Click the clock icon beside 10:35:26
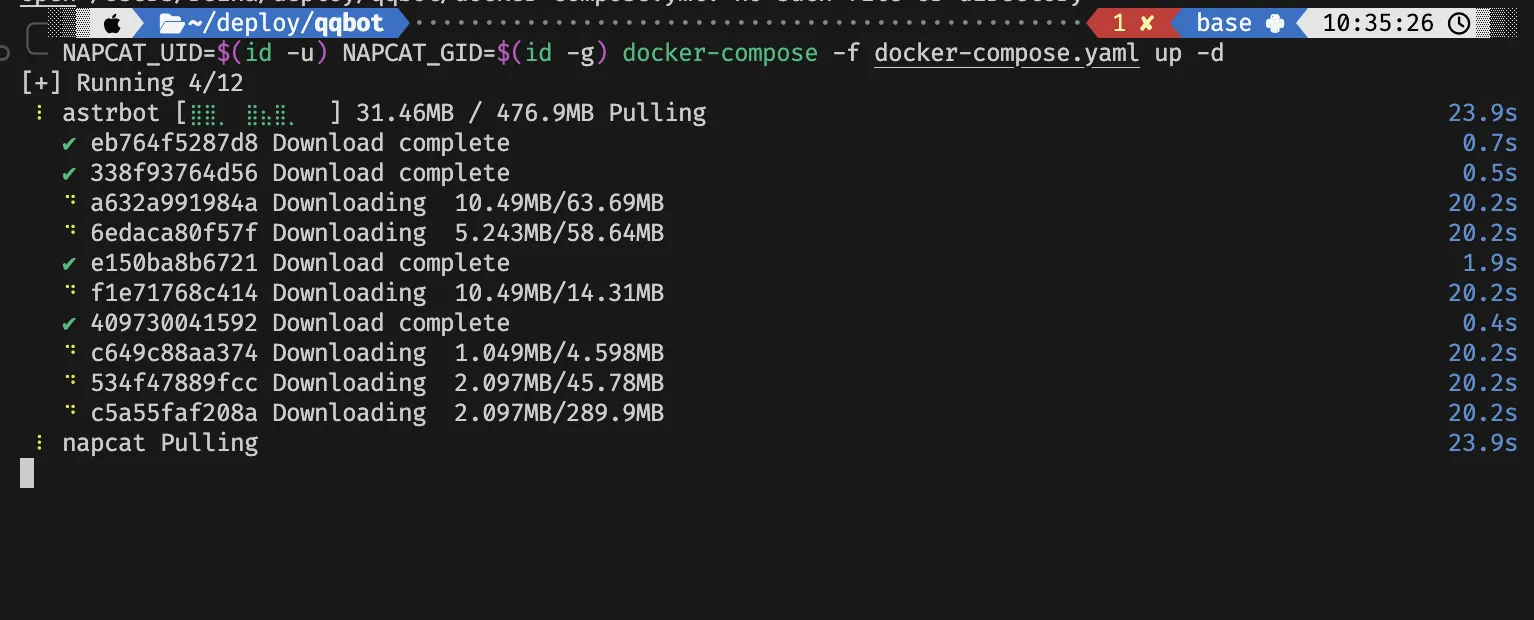 click(1459, 23)
